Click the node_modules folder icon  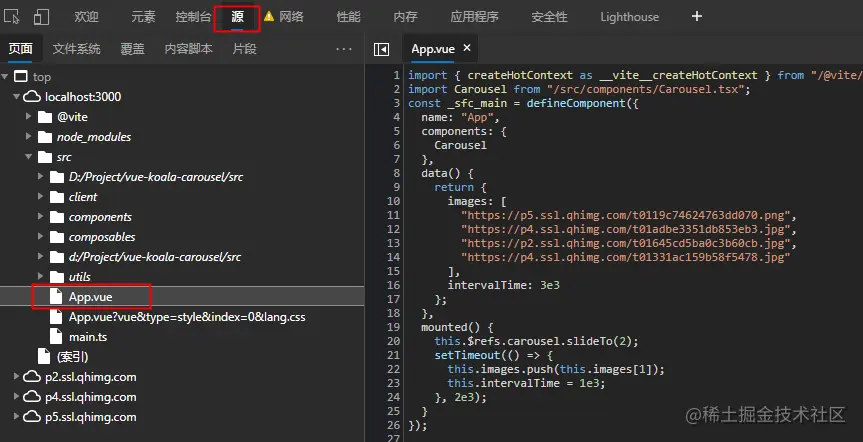click(45, 137)
